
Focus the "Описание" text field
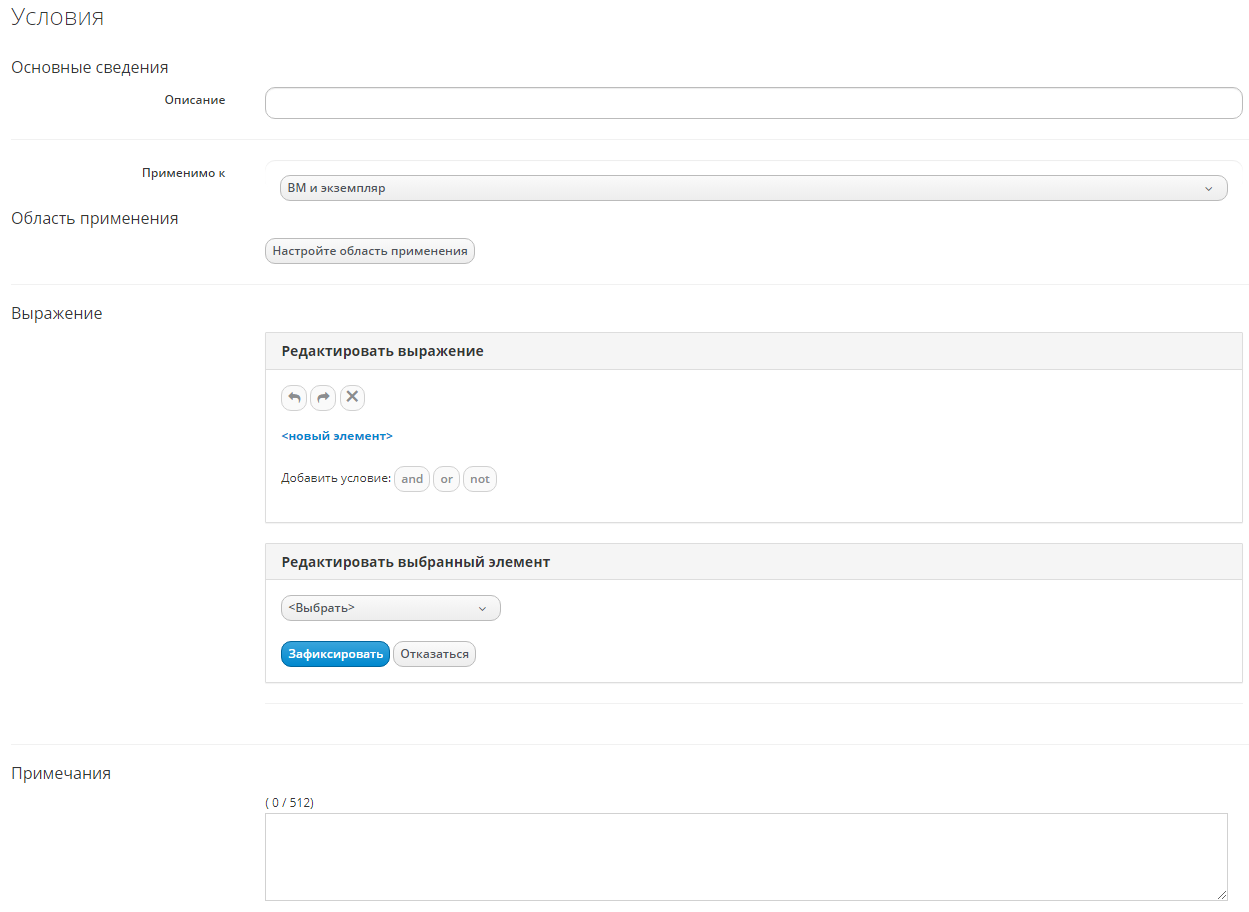753,103
